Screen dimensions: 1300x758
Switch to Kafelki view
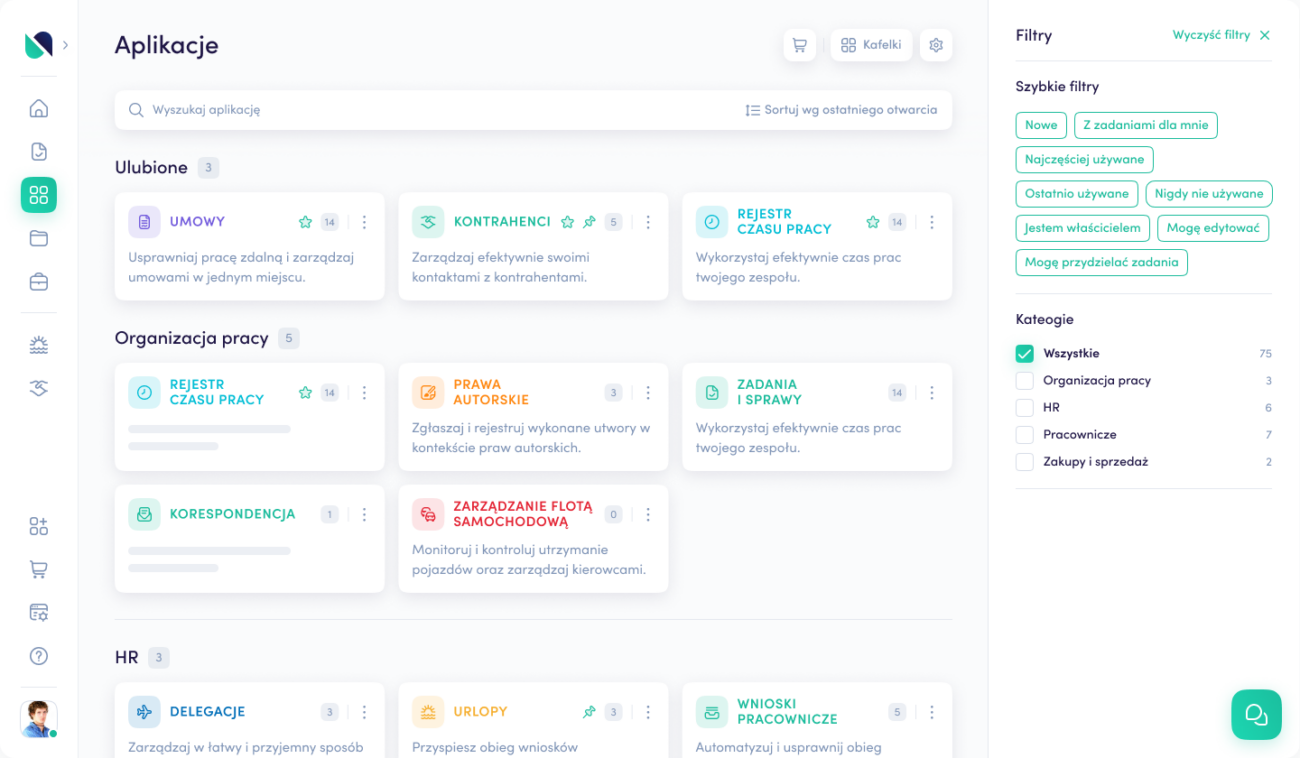coord(871,45)
